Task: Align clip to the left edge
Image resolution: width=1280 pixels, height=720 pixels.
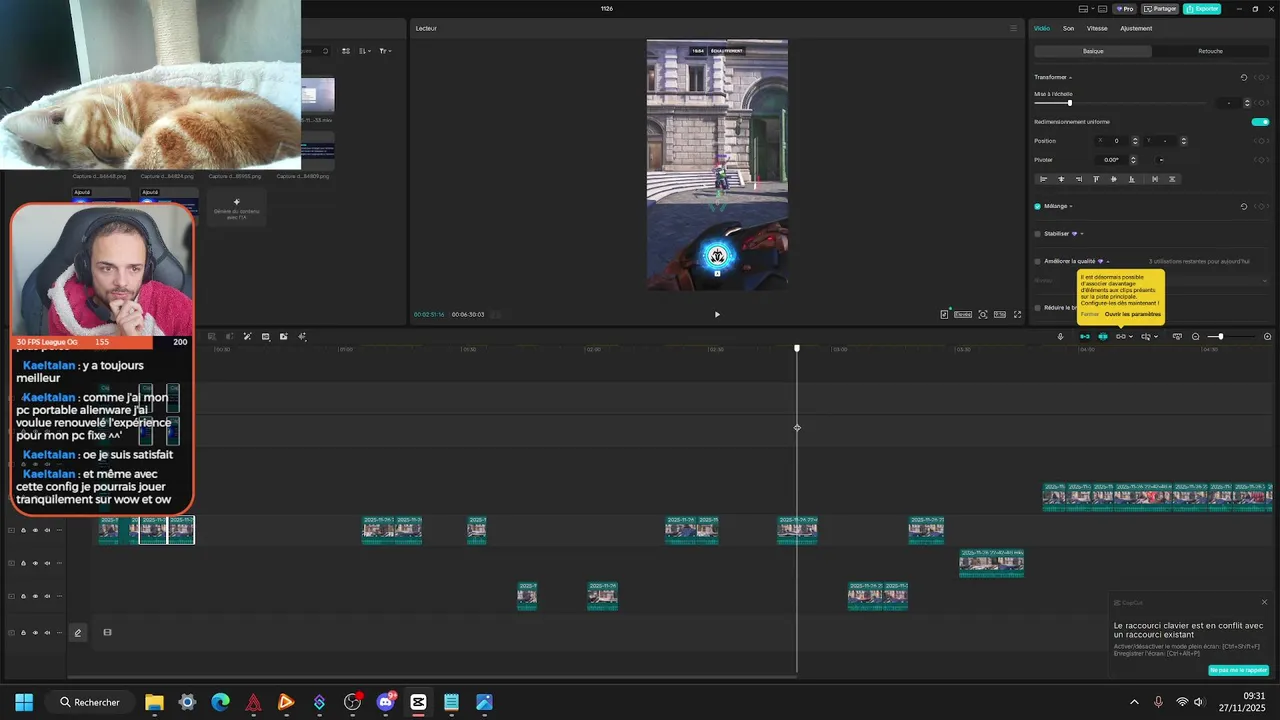Action: [x=1043, y=179]
